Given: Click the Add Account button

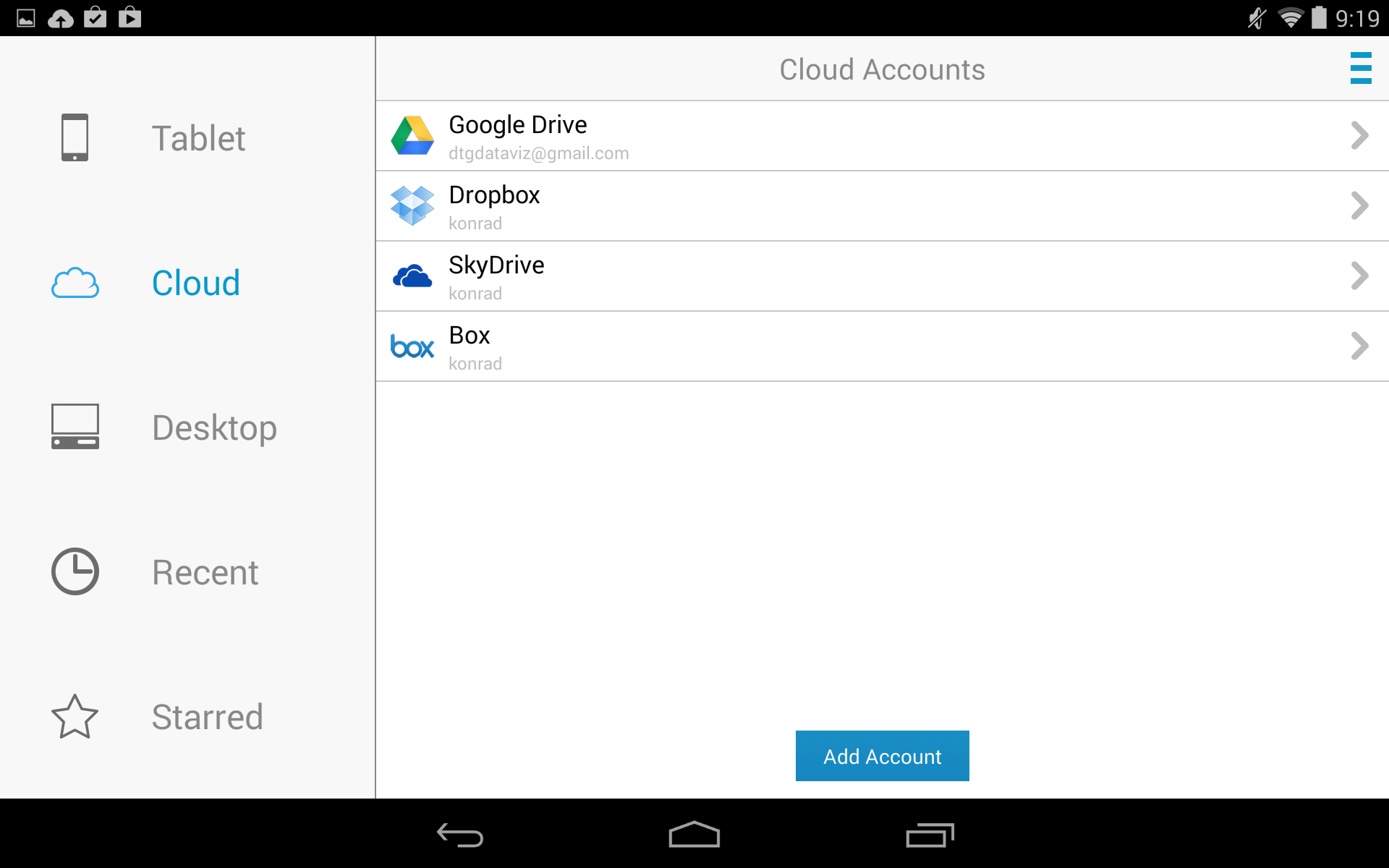Looking at the screenshot, I should 882,756.
